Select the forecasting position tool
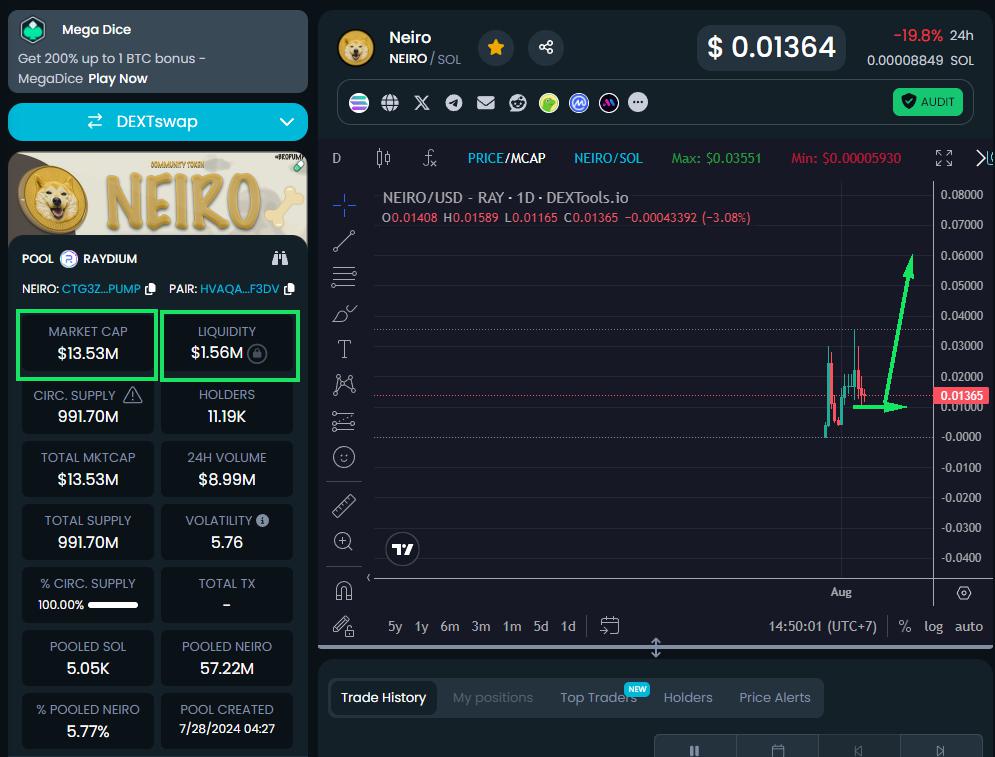 344,421
